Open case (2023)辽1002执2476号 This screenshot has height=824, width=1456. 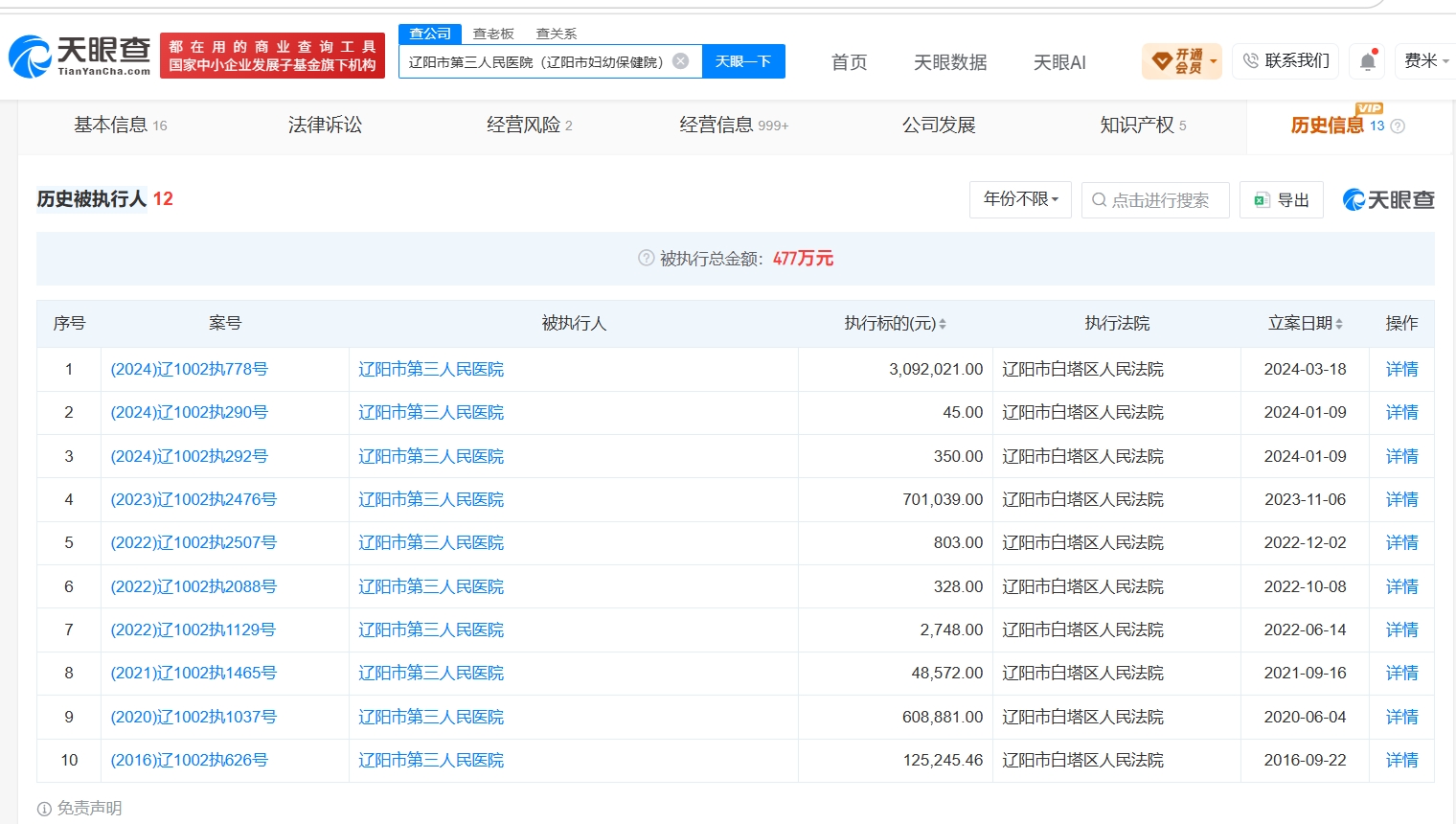193,499
